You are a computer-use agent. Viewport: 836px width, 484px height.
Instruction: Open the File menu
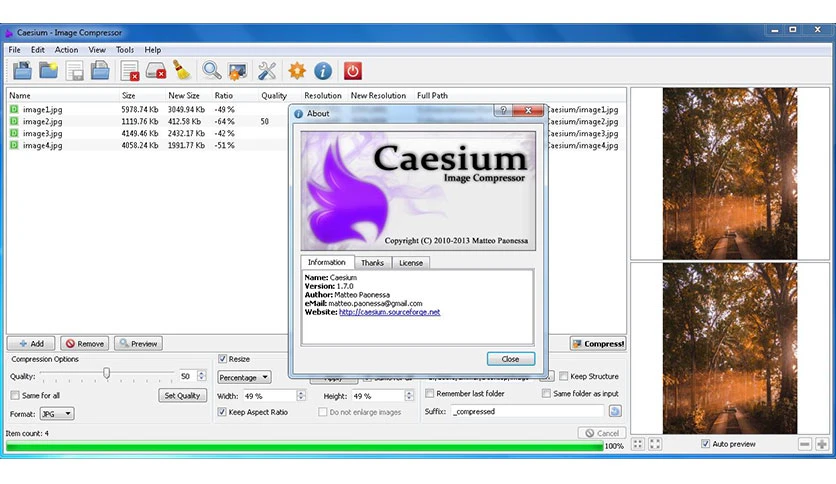point(14,50)
